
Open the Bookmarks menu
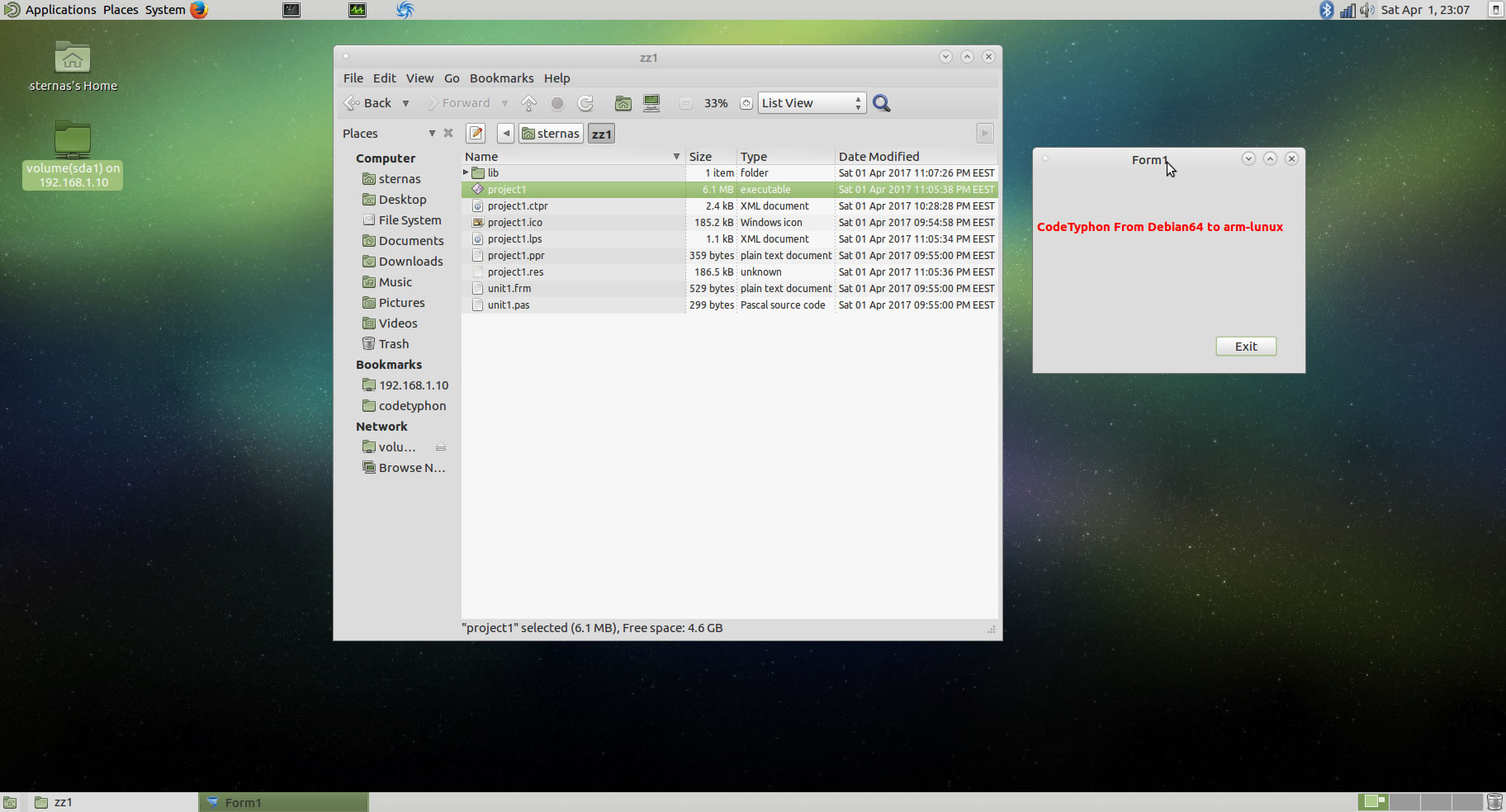501,78
